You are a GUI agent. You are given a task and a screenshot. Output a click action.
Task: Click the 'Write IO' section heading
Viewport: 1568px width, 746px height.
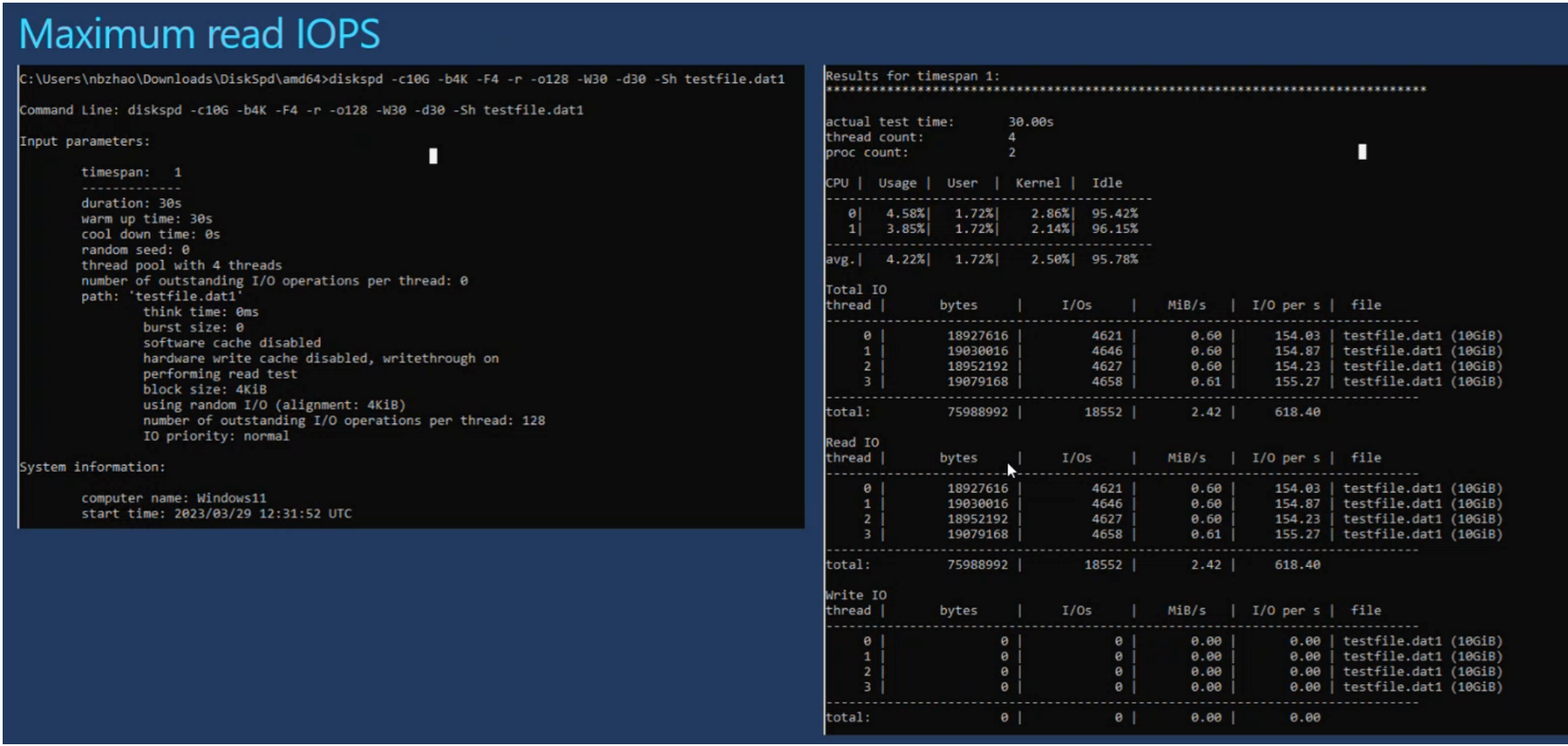[856, 595]
